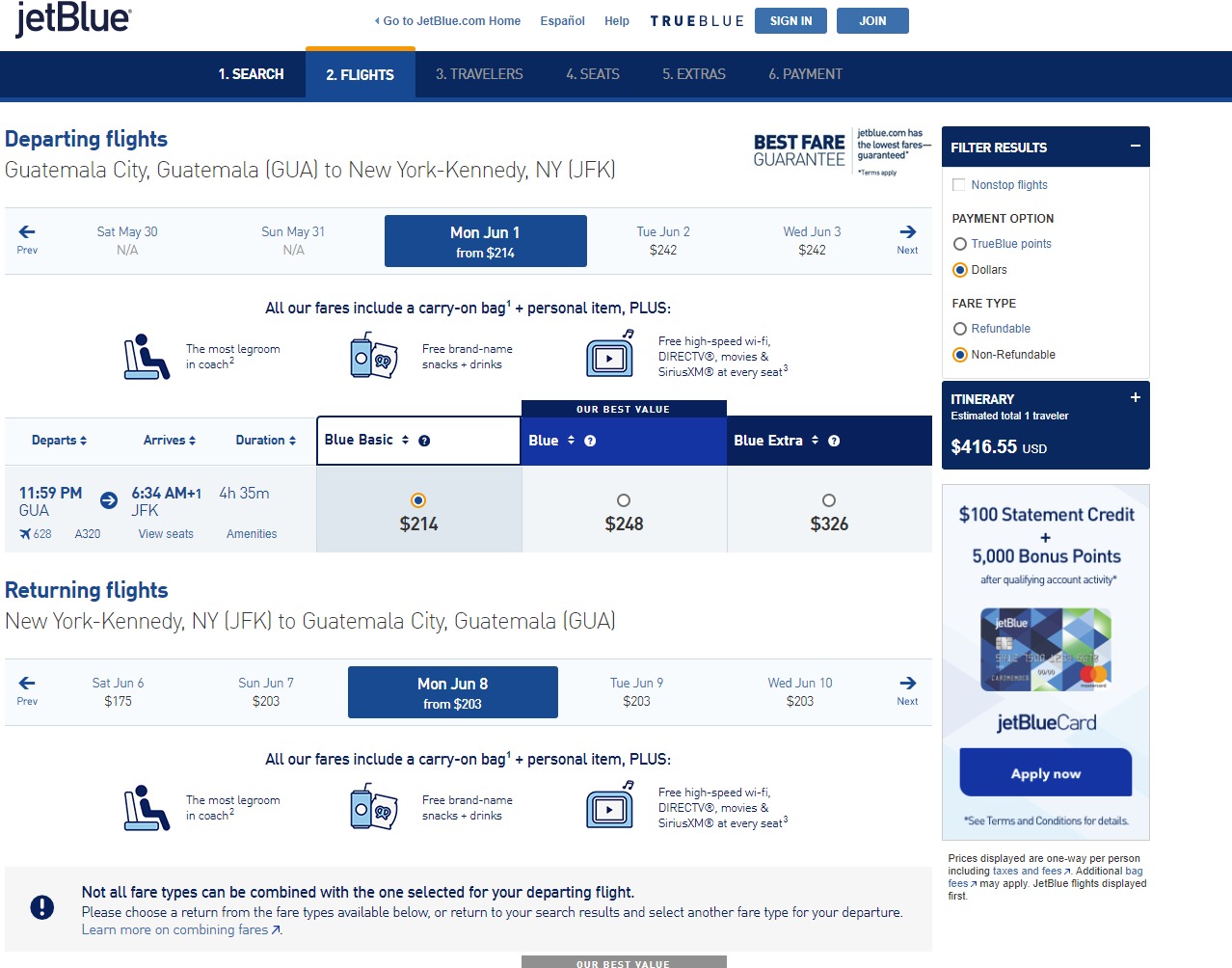Click Prev arrow in returning date selector
The height and width of the screenshot is (968, 1232).
(x=27, y=689)
